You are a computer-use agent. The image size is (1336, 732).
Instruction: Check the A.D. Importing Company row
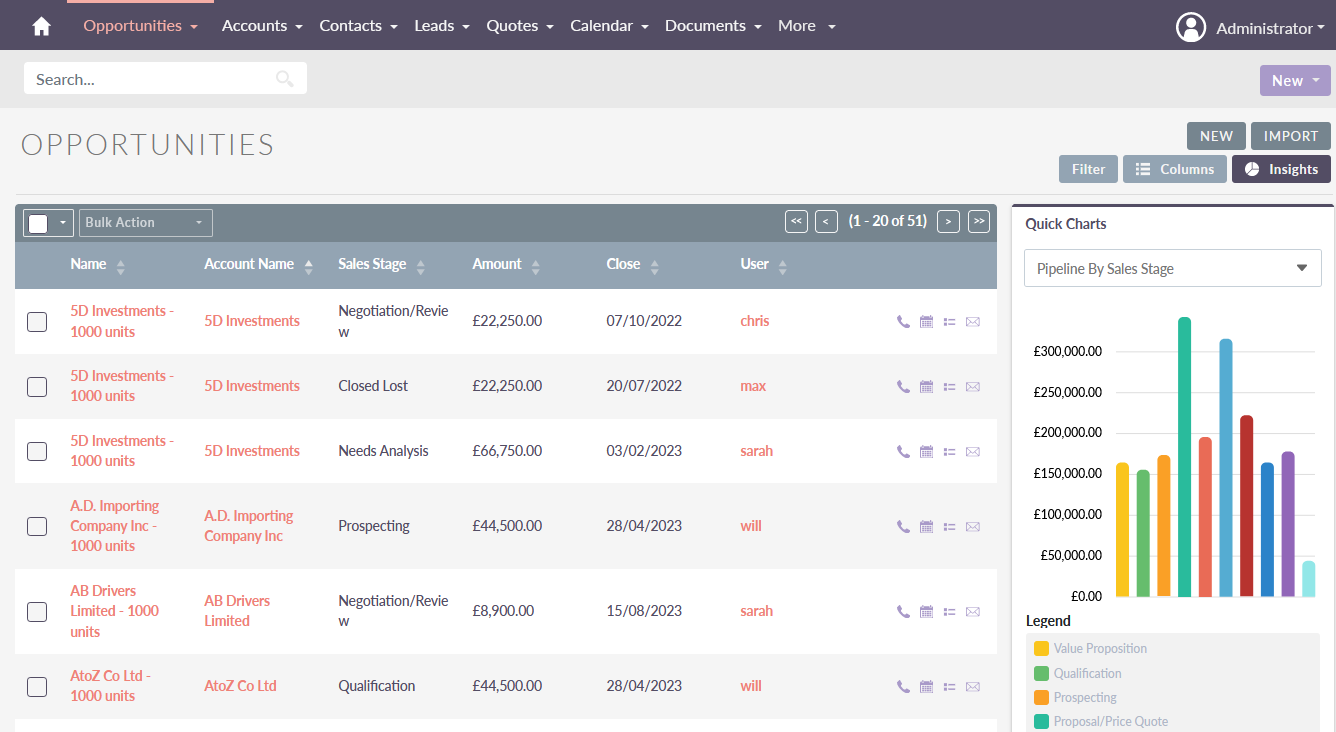click(x=37, y=527)
